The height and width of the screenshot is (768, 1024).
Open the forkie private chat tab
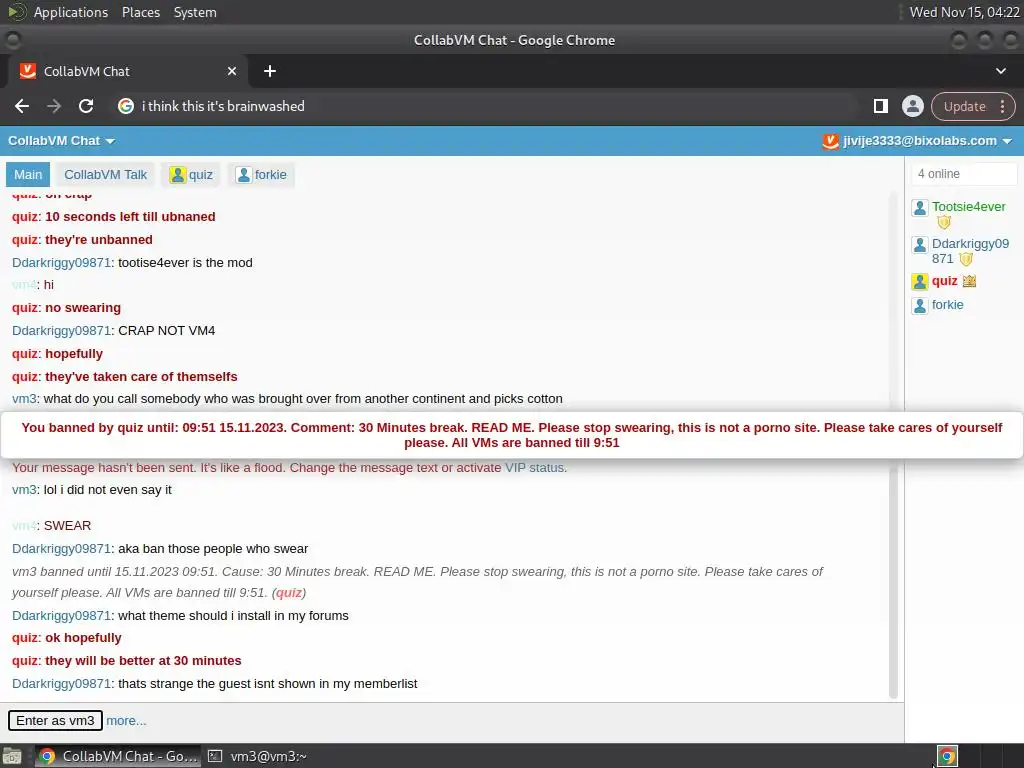pos(261,175)
